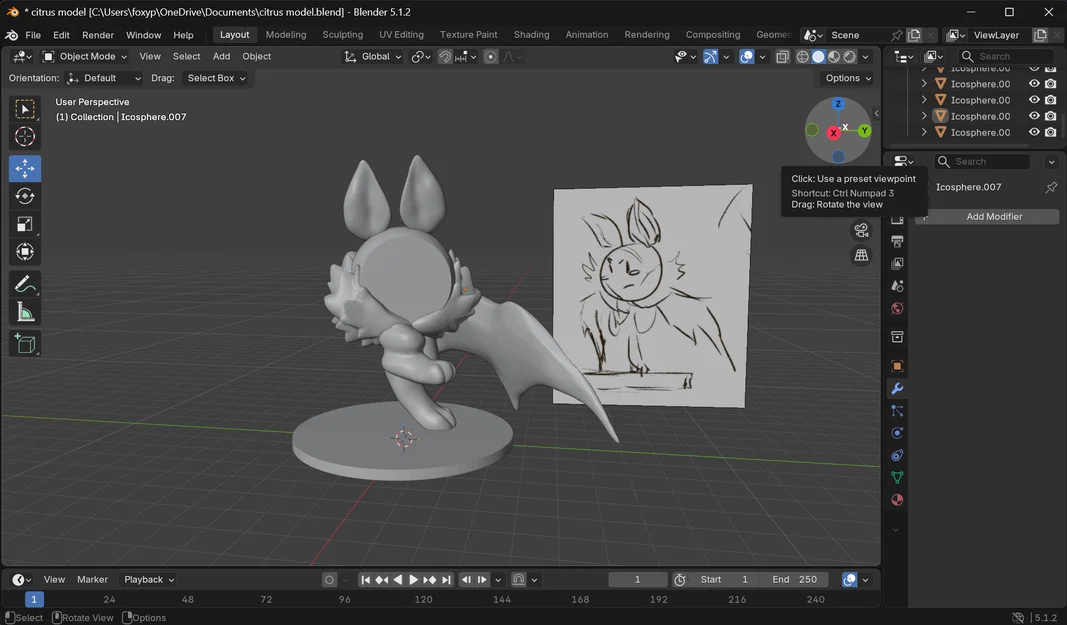The width and height of the screenshot is (1067, 625).
Task: Open the Blender logo app menu
Action: [12, 35]
